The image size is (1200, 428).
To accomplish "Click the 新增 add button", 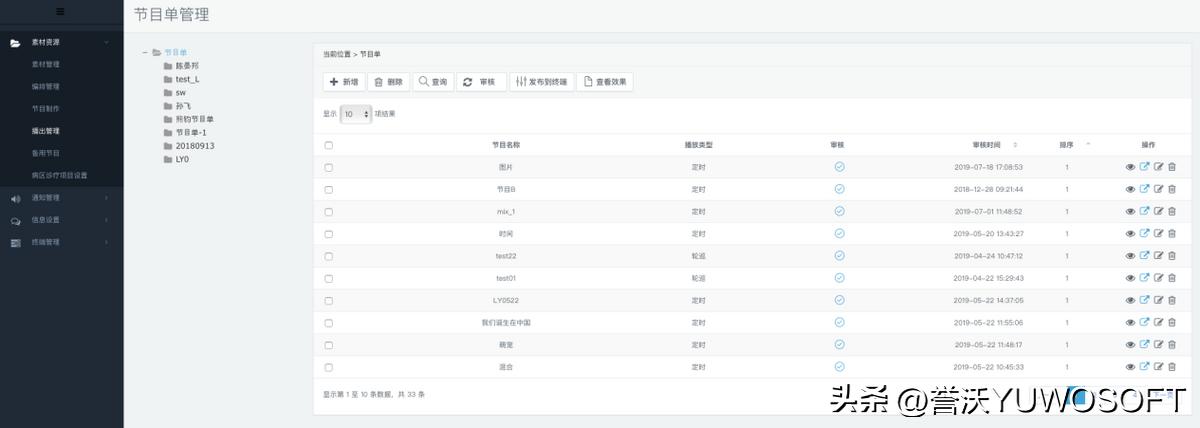I will click(344, 82).
